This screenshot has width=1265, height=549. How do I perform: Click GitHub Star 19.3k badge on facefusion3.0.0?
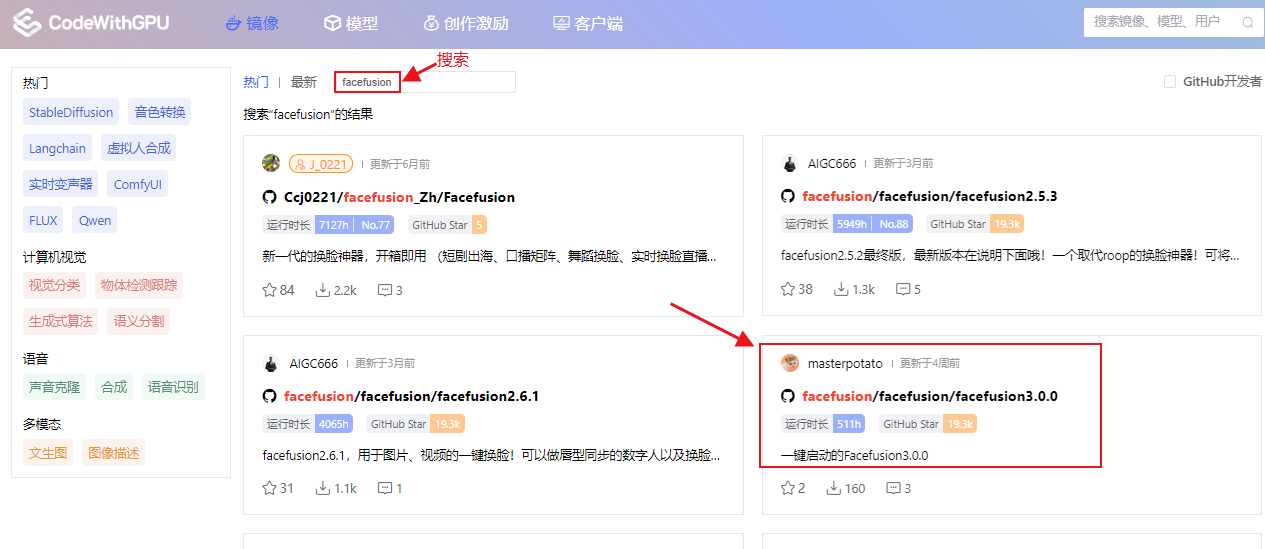pos(929,424)
